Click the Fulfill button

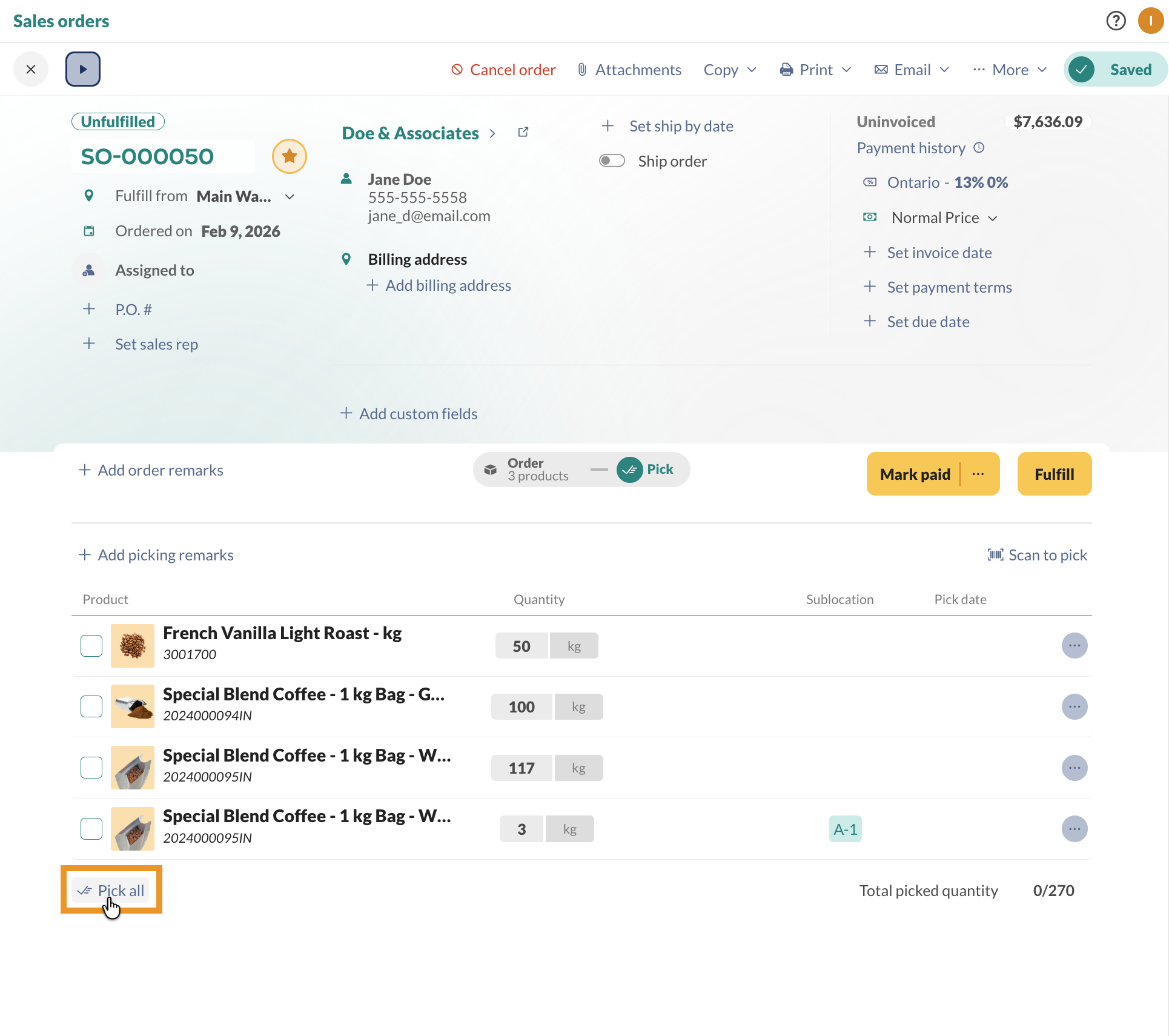pyautogui.click(x=1053, y=474)
